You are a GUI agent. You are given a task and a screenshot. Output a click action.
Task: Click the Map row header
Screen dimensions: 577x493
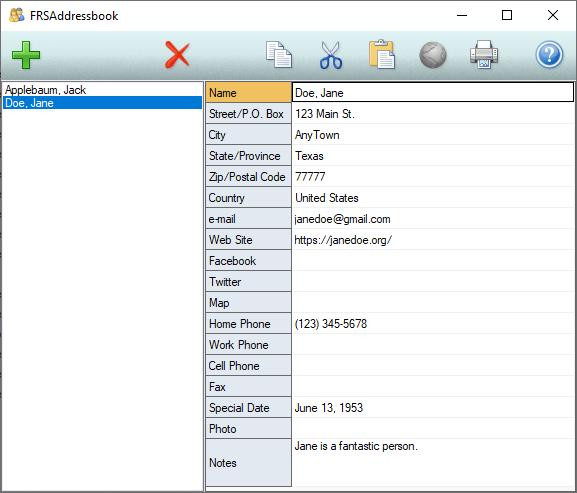point(248,303)
